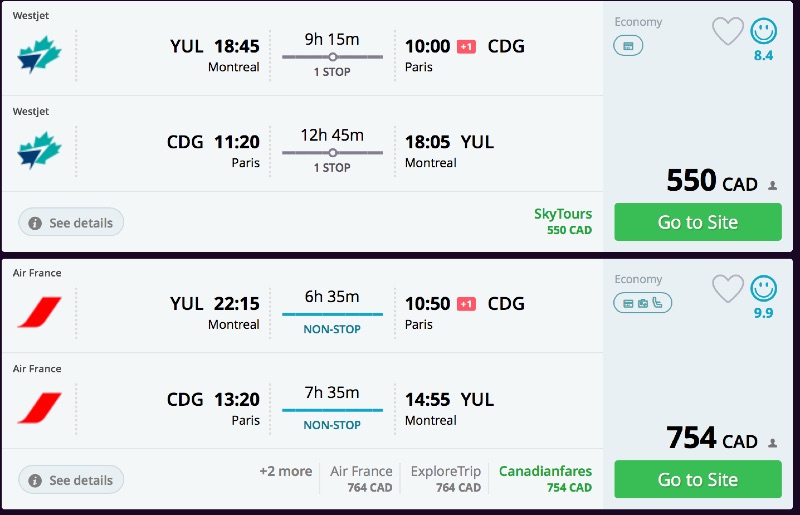The width and height of the screenshot is (800, 515).
Task: Click the 9.9 smiley rating icon
Action: [x=763, y=289]
